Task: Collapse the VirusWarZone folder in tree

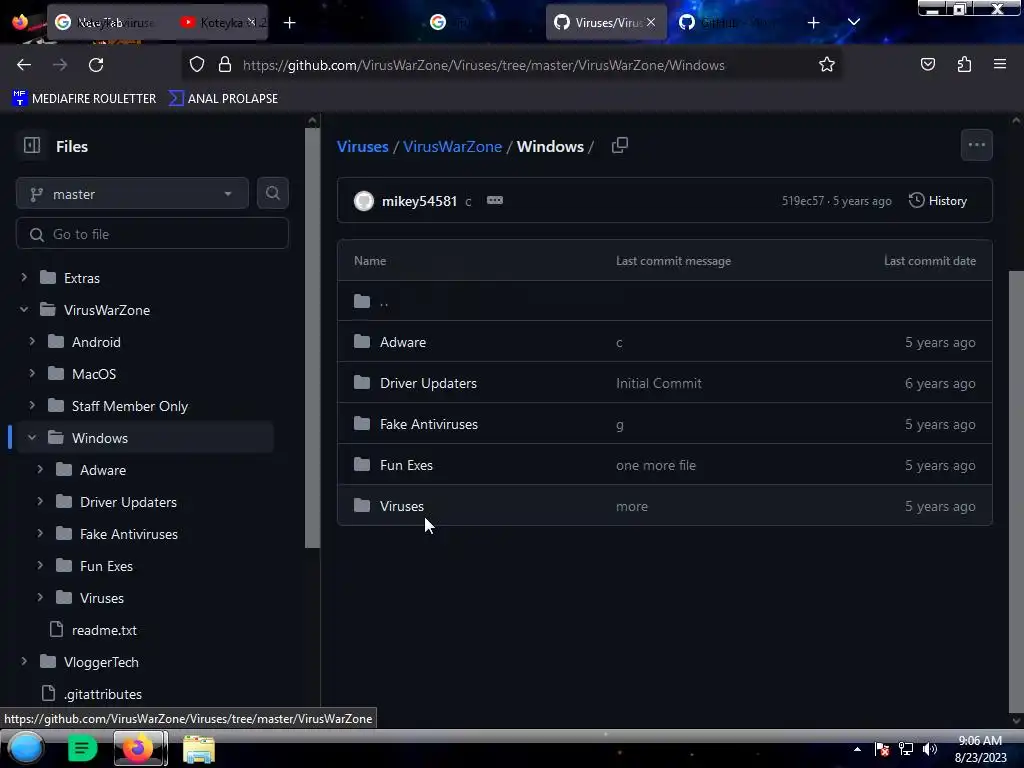Action: 24,310
